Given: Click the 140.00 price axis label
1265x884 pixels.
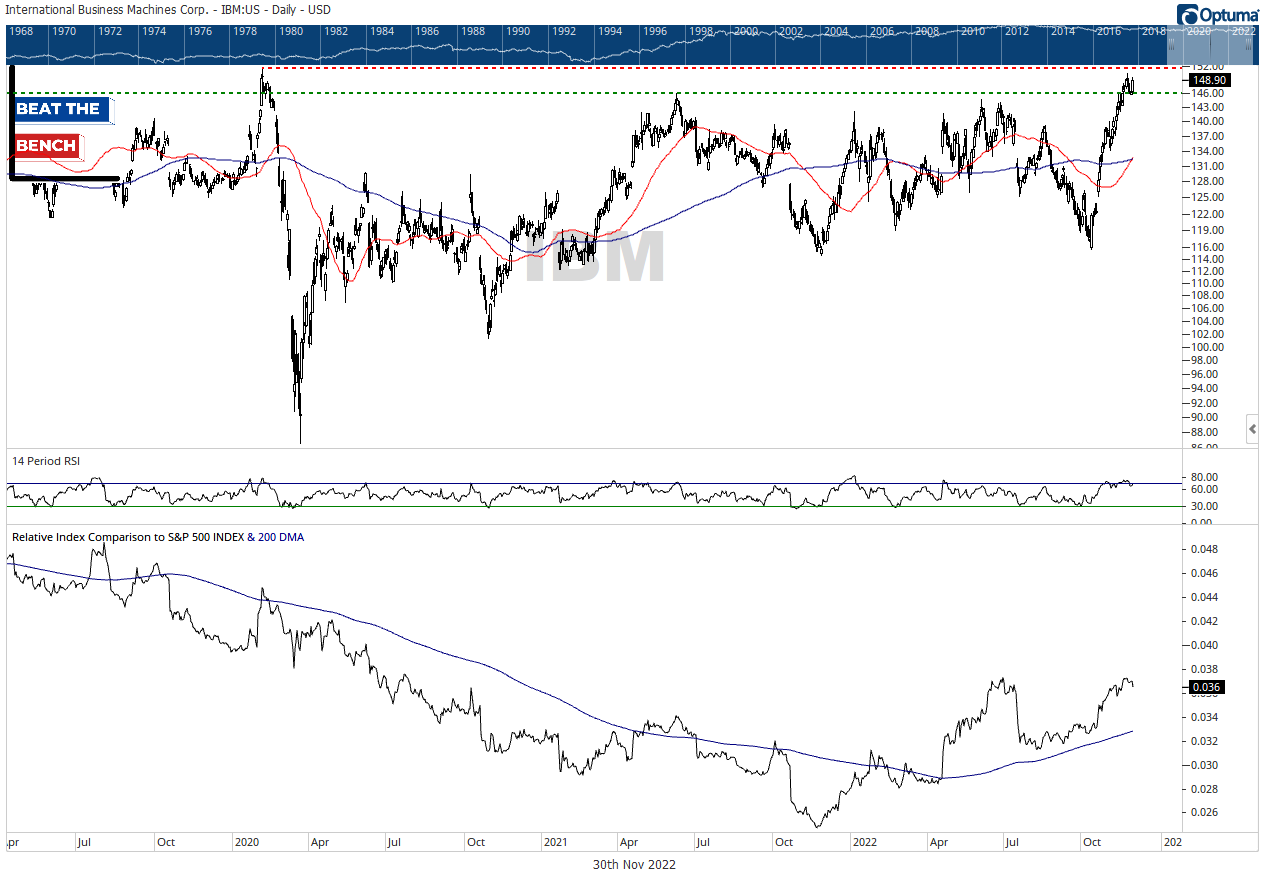Looking at the screenshot, I should coord(1206,121).
